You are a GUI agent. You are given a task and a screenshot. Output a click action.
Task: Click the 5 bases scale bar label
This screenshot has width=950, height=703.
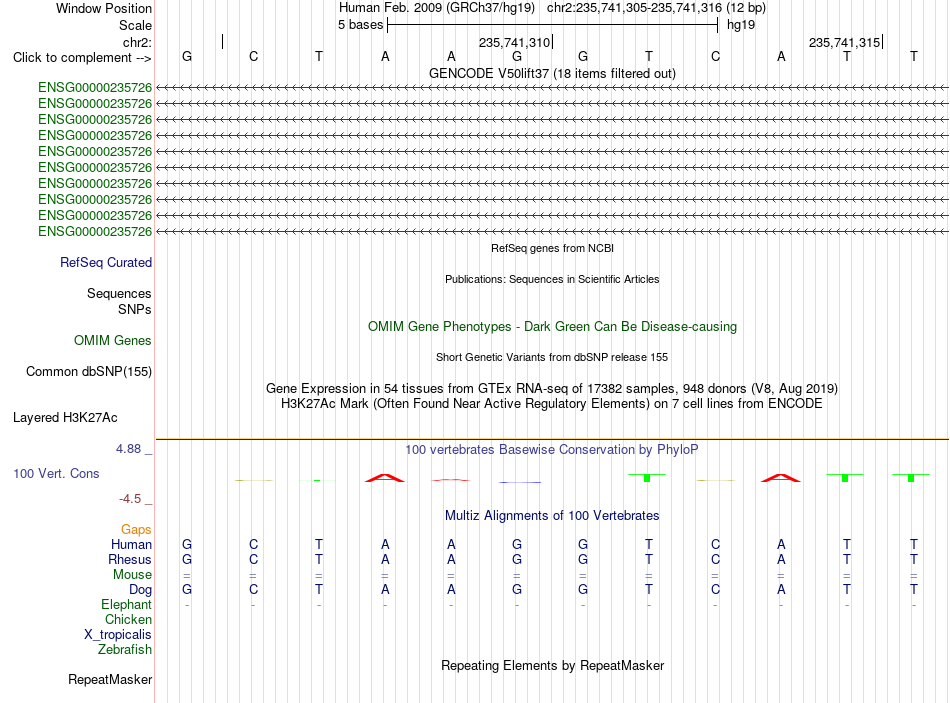pos(360,25)
